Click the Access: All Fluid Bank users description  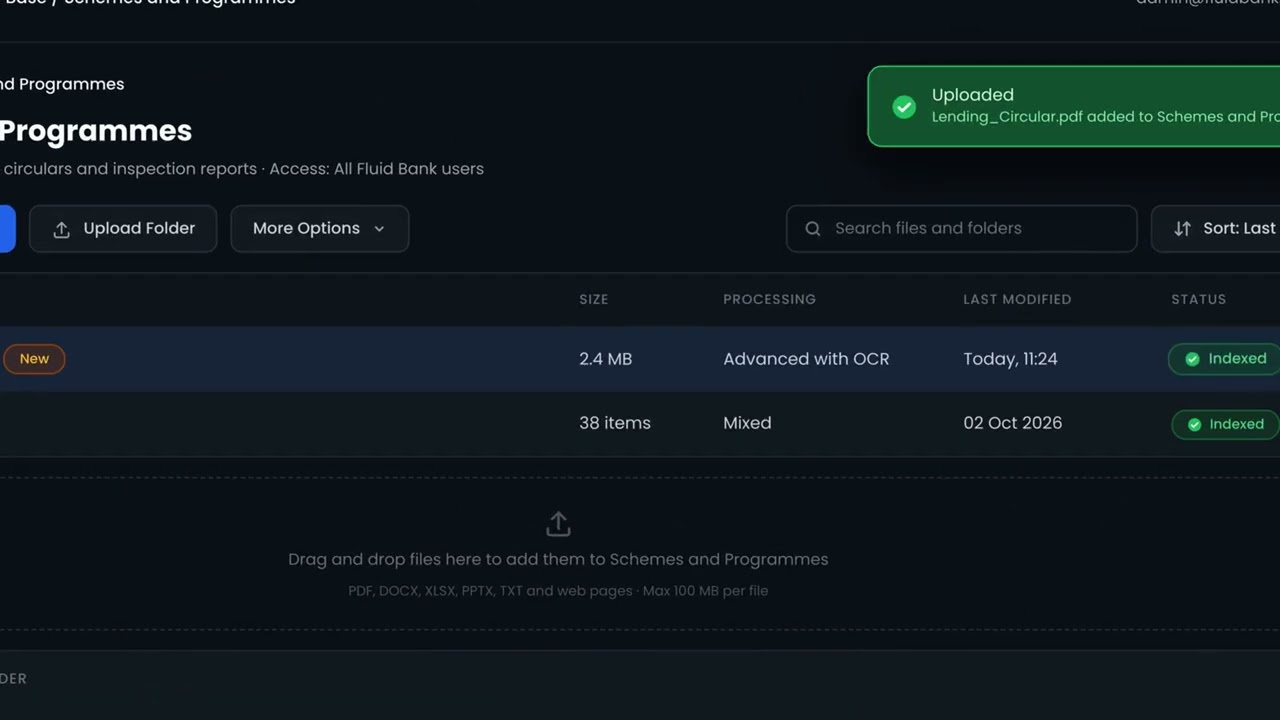click(x=376, y=169)
